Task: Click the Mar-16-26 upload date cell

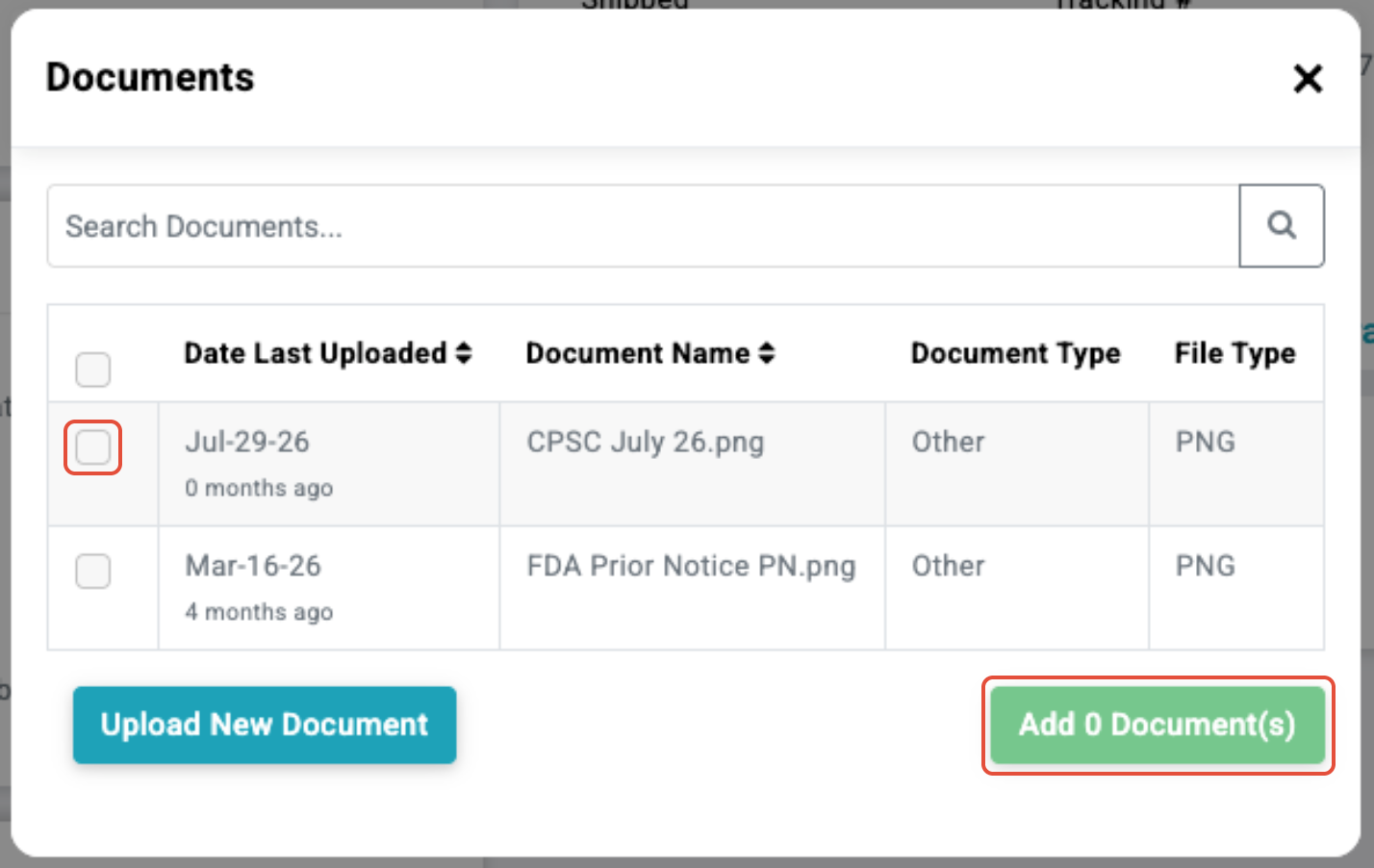Action: 253,566
